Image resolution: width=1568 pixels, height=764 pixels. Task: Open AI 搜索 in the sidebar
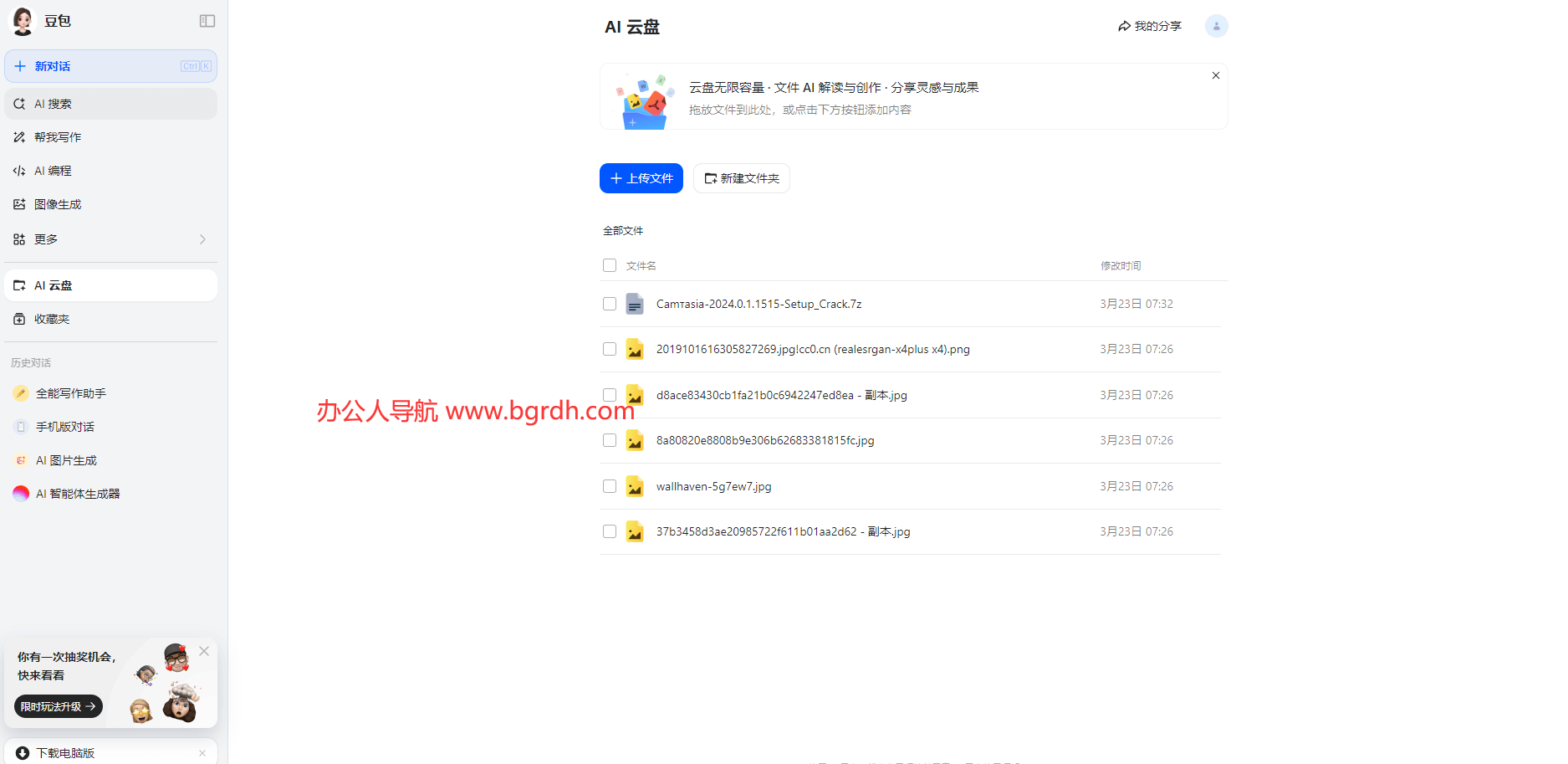[110, 104]
